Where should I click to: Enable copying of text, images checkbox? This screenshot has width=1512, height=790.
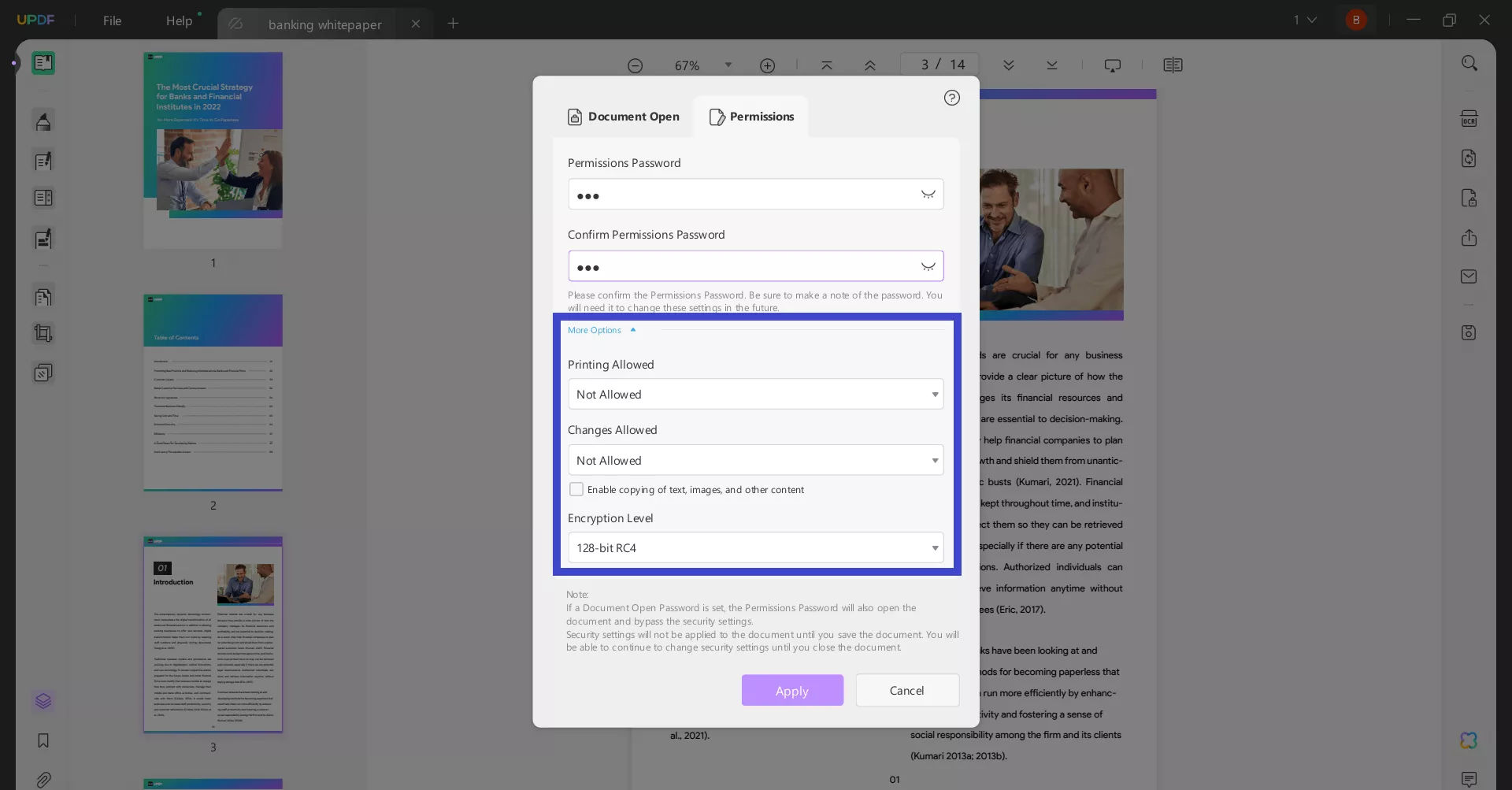pyautogui.click(x=576, y=489)
